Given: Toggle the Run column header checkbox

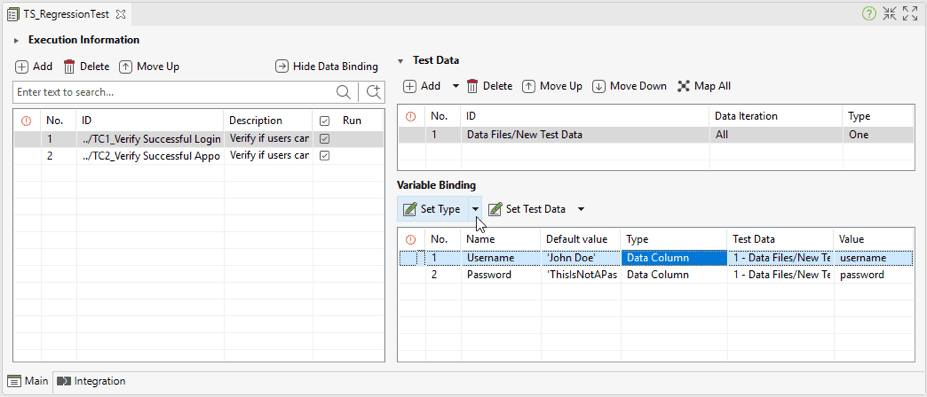Looking at the screenshot, I should [324, 121].
